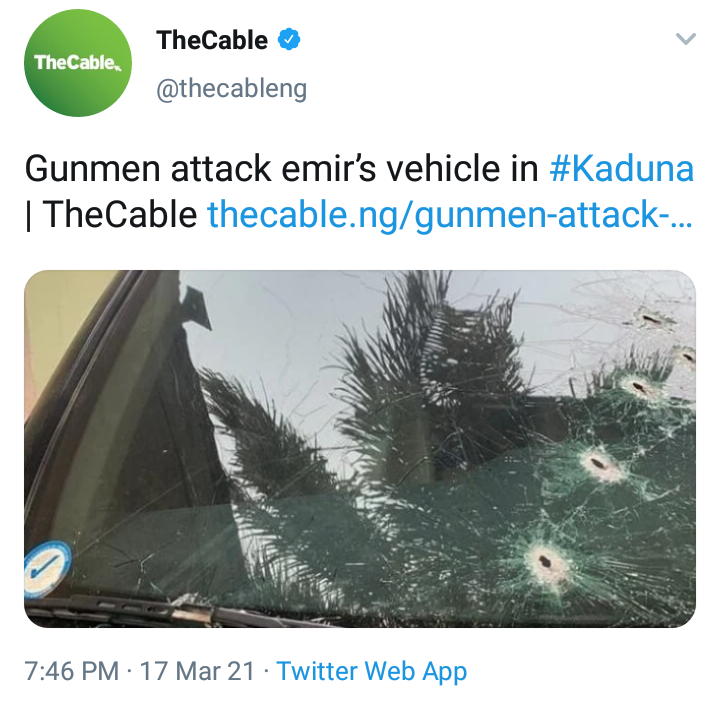Open the TheCable display name

tap(212, 40)
